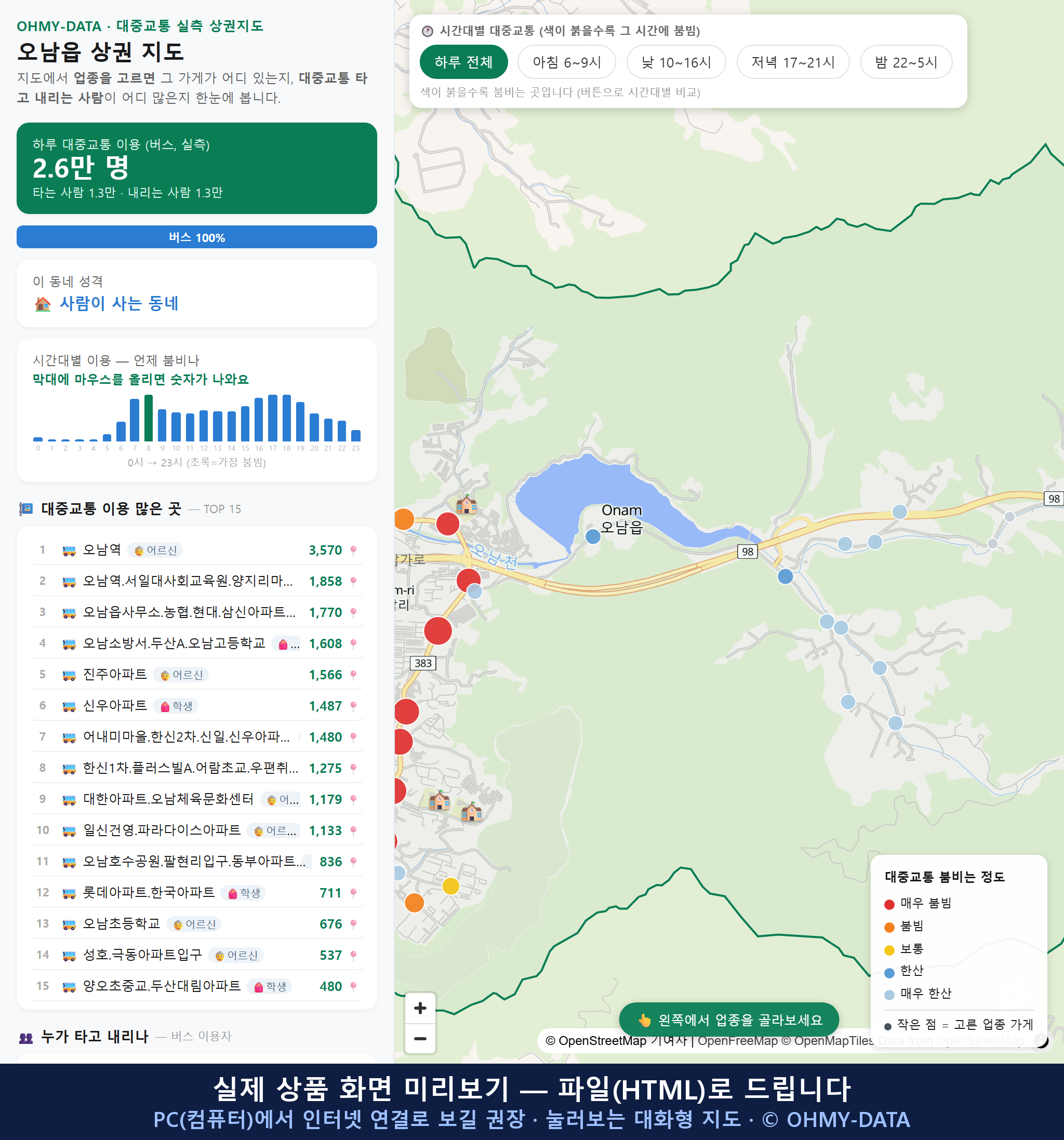This screenshot has width=1064, height=1140.
Task: Click the 붐빔 orange legend swatch
Action: [x=889, y=927]
